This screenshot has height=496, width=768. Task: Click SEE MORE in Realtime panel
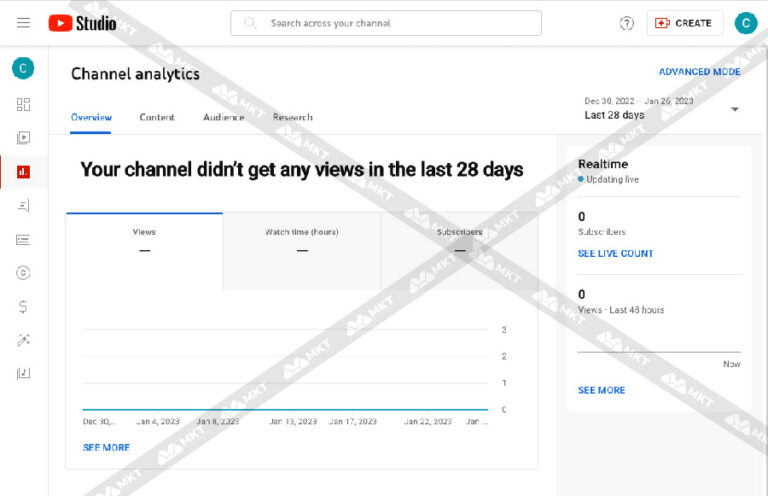coord(601,390)
